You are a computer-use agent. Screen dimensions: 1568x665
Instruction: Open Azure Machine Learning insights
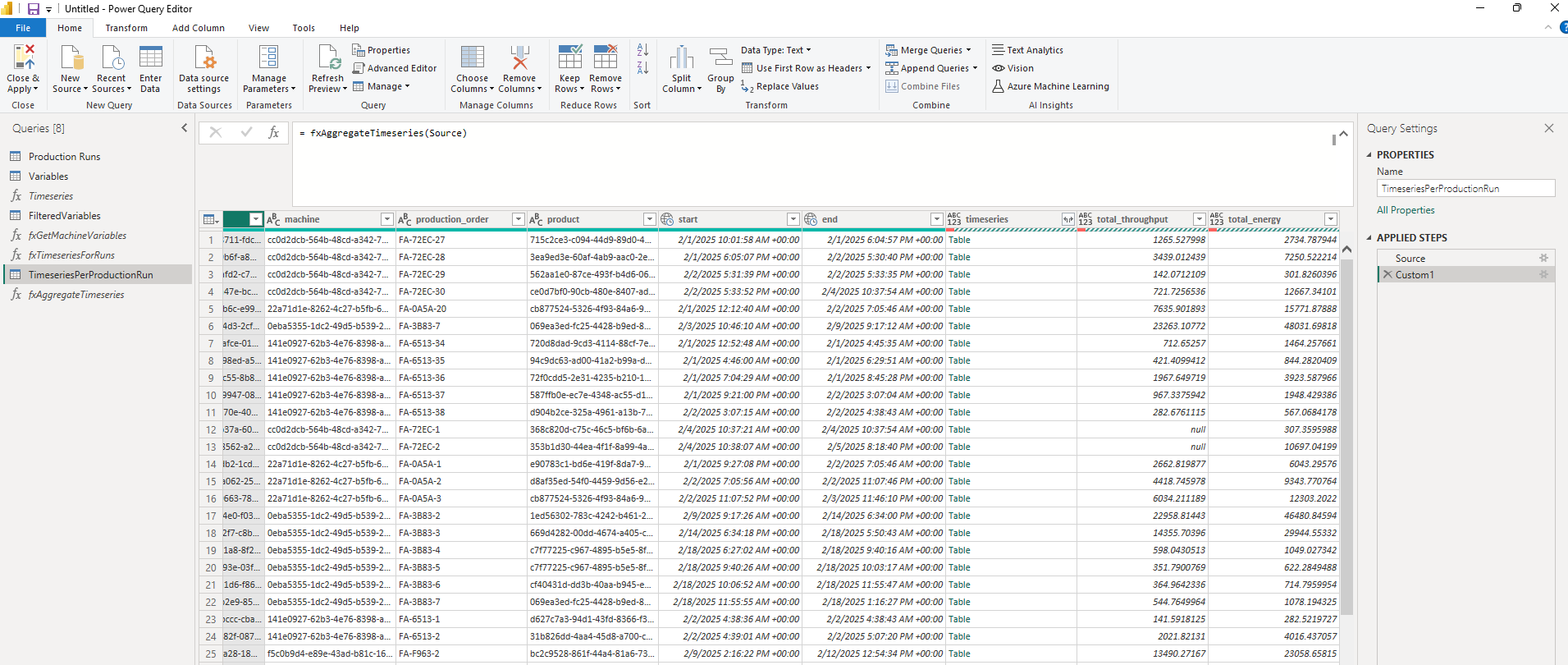pyautogui.click(x=1050, y=86)
